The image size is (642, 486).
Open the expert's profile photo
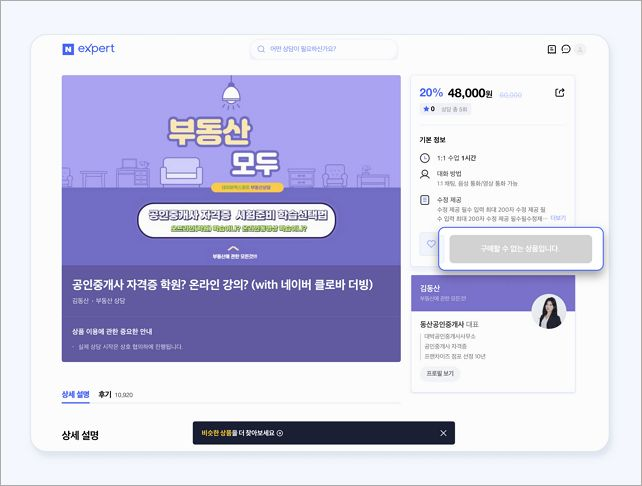(x=549, y=312)
